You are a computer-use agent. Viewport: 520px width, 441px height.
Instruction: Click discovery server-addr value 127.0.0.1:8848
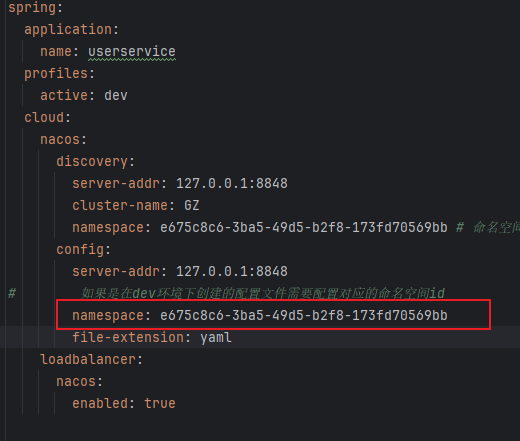click(x=232, y=183)
